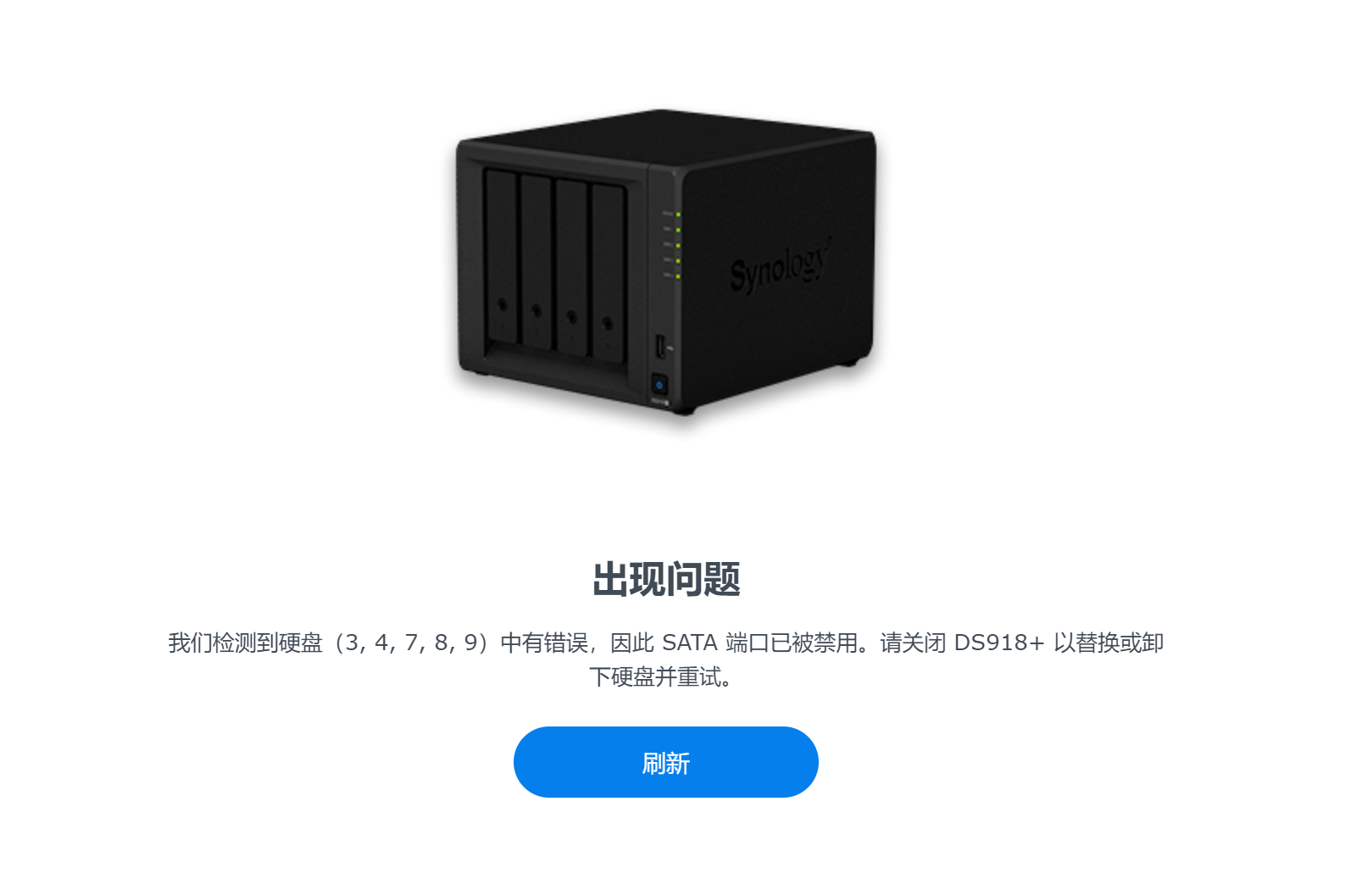The image size is (1351, 896).
Task: Click the second disk LED indicator
Action: 679,230
